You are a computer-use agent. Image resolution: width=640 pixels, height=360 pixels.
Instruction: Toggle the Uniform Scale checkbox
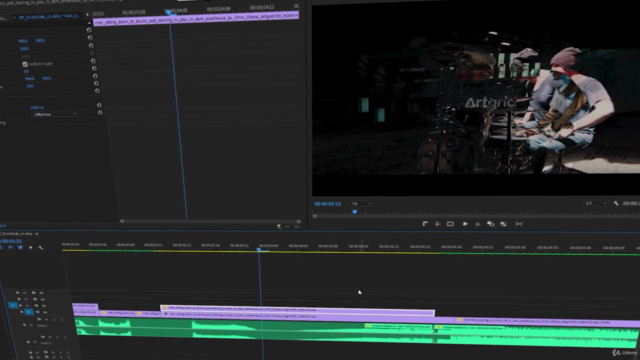[25, 64]
